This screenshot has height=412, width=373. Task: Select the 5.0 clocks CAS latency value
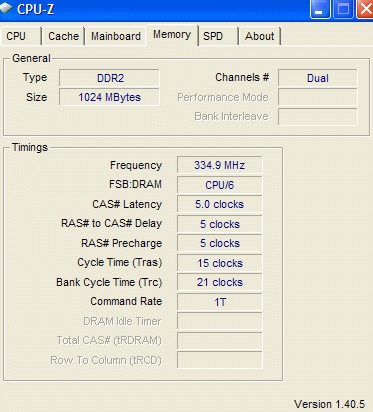point(220,204)
